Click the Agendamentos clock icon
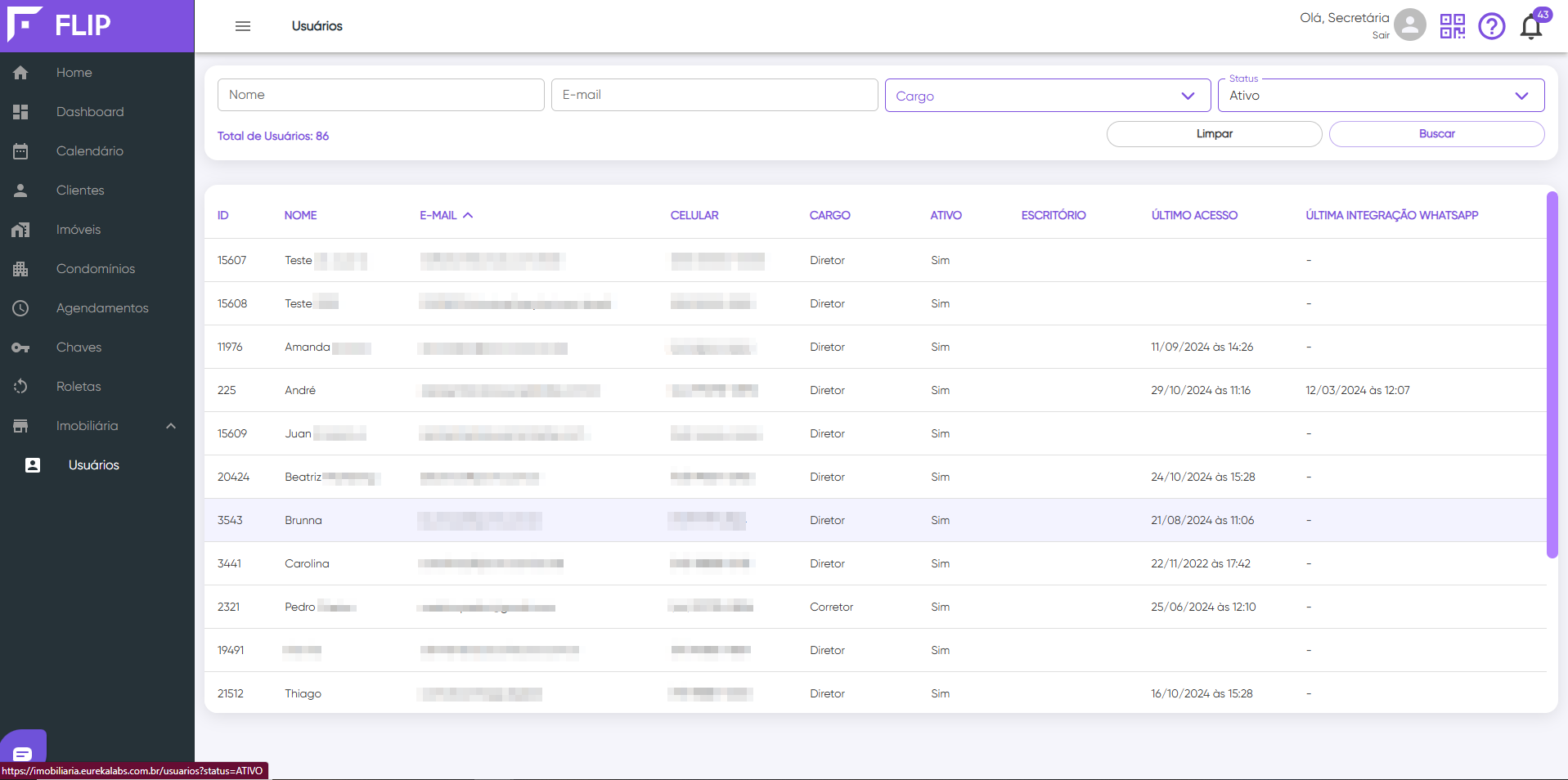This screenshot has width=1568, height=780. (20, 308)
